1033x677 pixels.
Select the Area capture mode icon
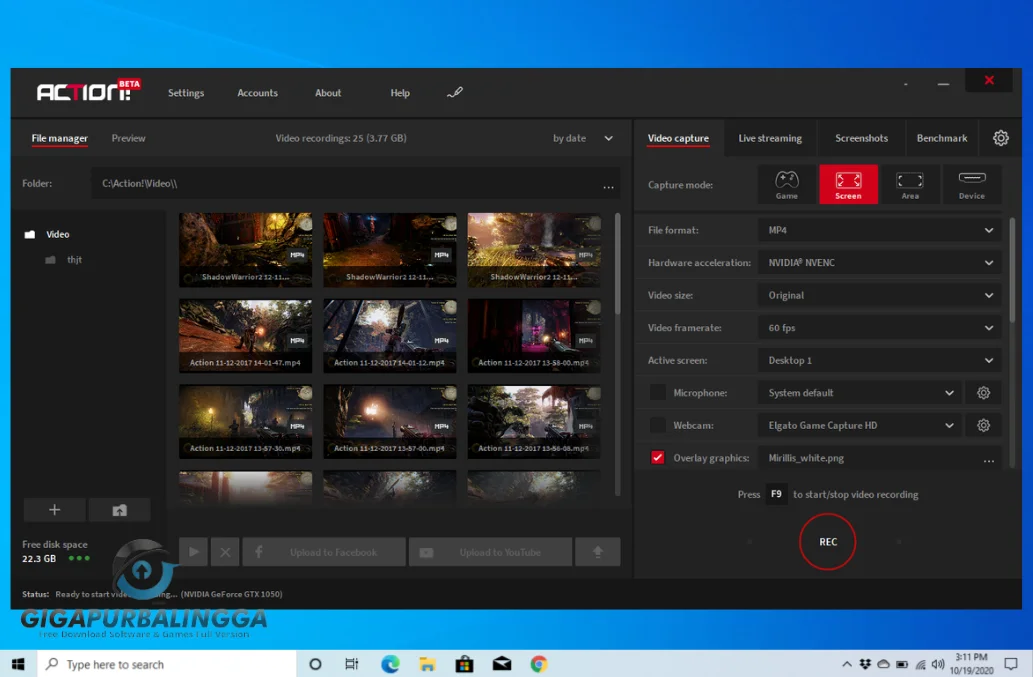tap(909, 184)
